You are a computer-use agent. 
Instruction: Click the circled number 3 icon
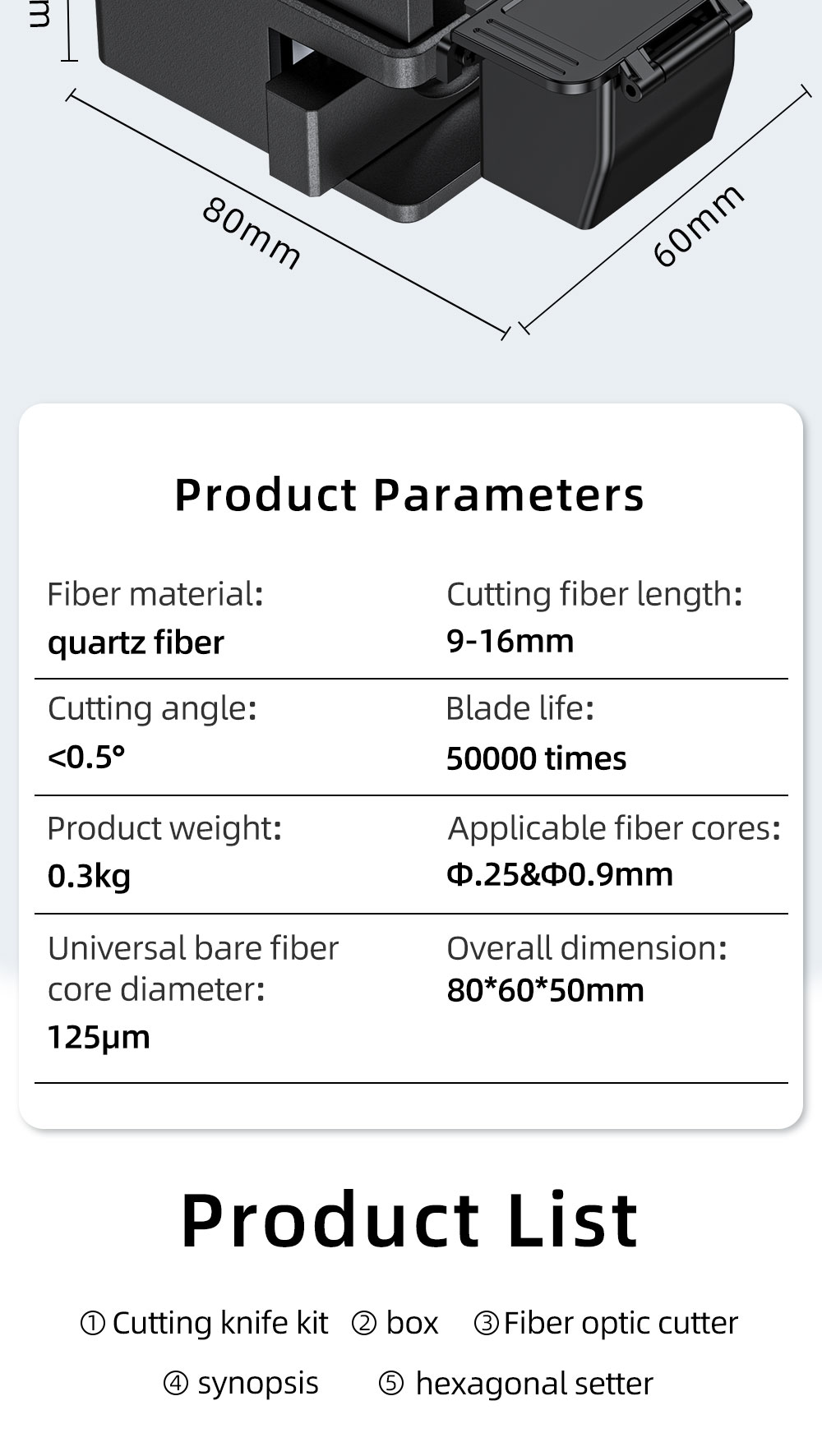coord(487,1324)
